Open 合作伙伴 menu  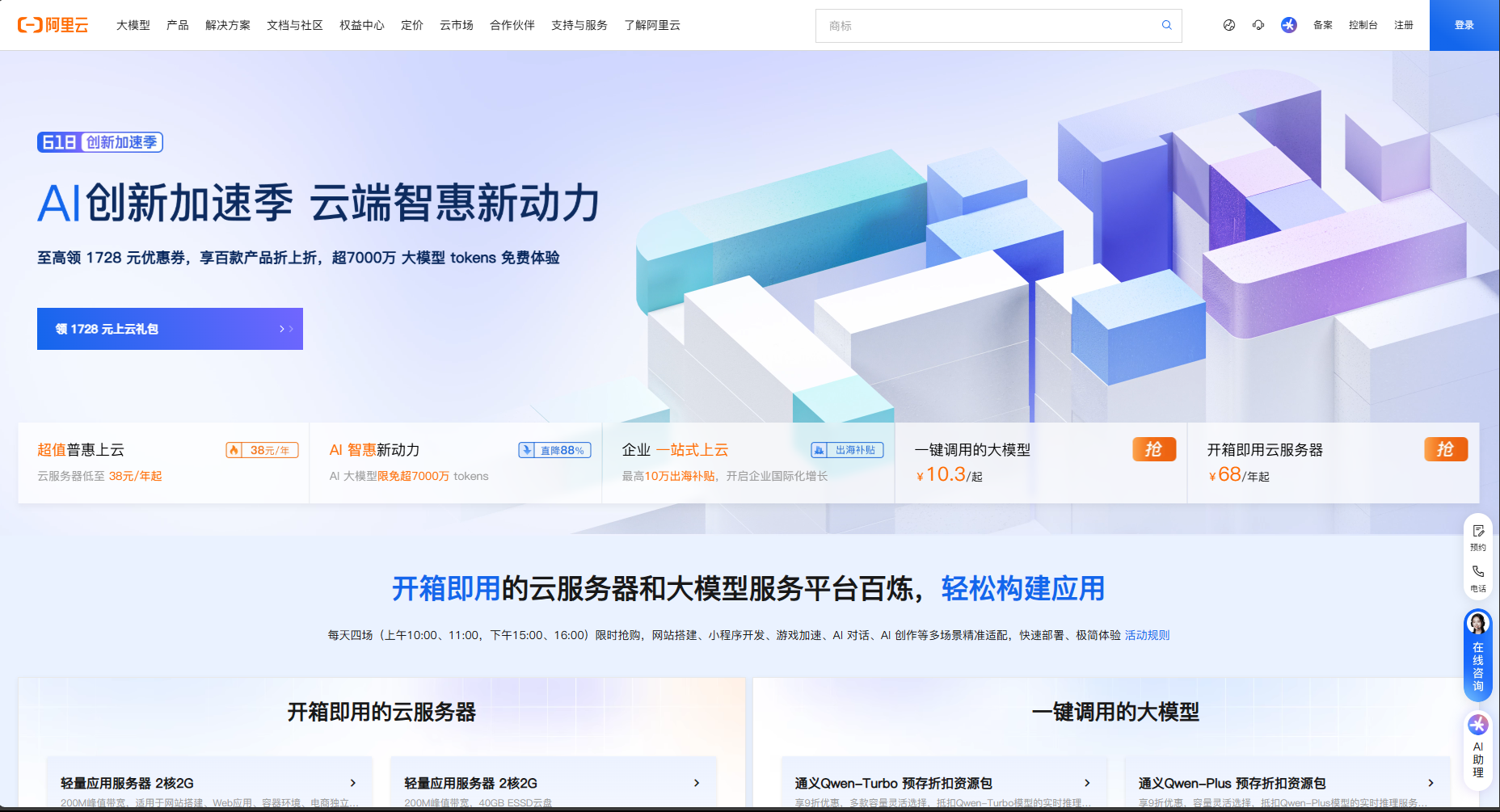click(x=512, y=25)
